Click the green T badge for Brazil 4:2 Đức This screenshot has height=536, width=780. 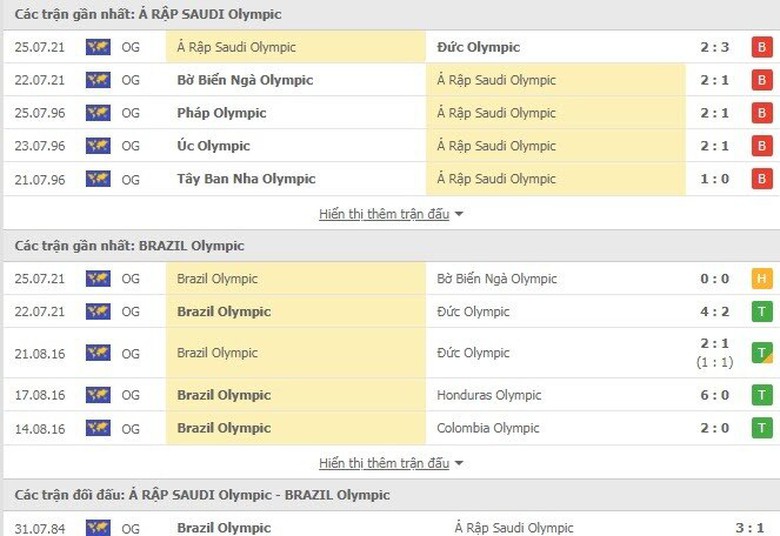coord(763,312)
